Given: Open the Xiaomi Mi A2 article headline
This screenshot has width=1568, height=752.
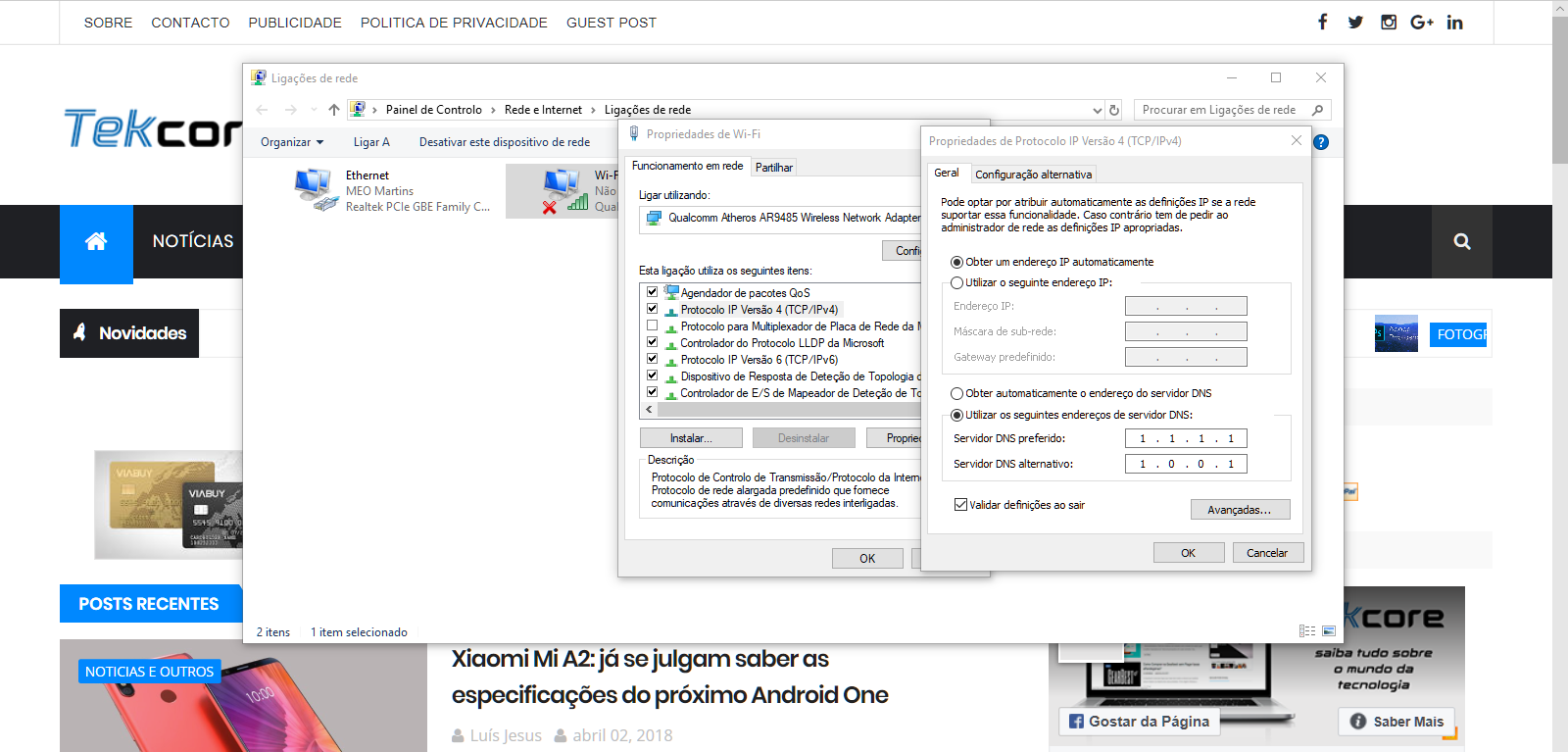Looking at the screenshot, I should pyautogui.click(x=670, y=677).
